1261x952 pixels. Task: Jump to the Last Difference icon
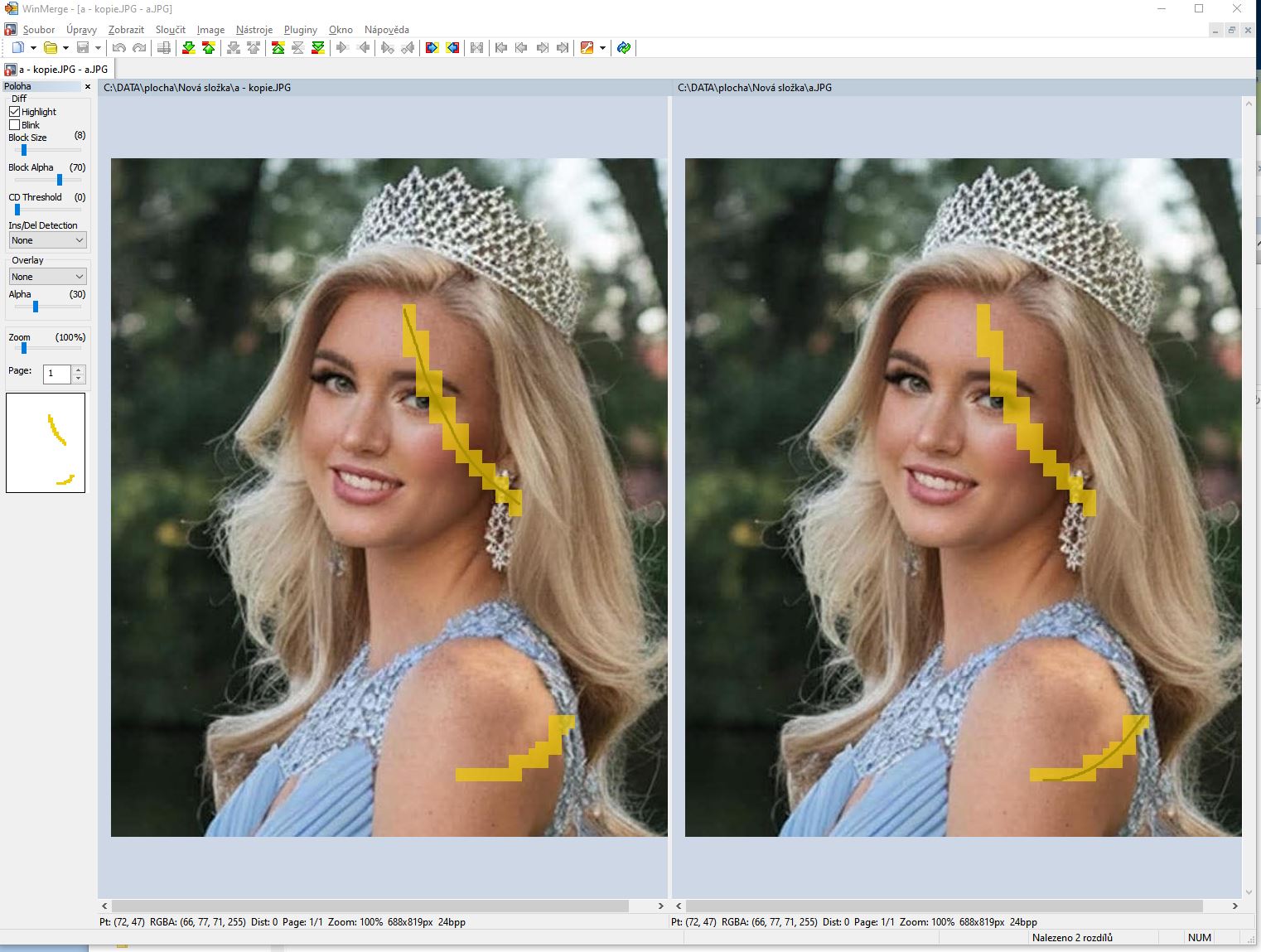pyautogui.click(x=318, y=48)
